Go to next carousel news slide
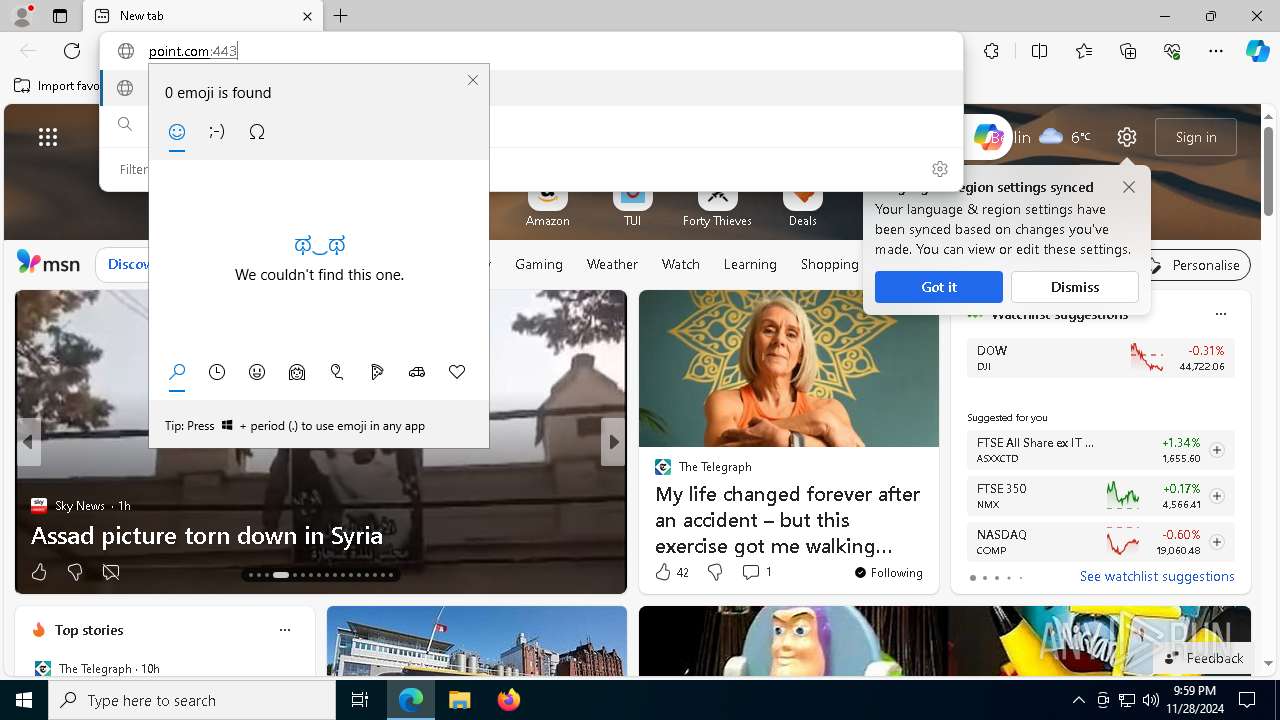 point(612,442)
